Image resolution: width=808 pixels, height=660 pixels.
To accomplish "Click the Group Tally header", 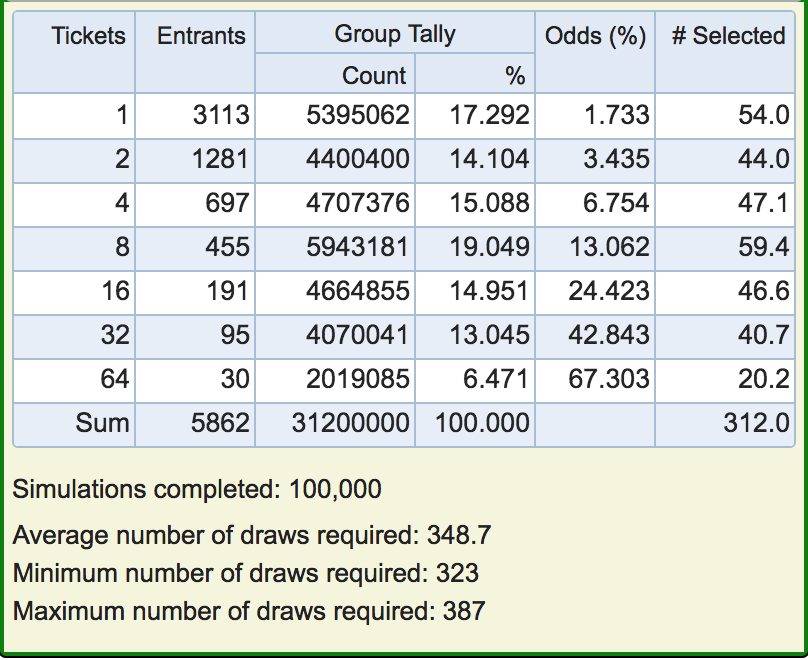I will (x=395, y=34).
